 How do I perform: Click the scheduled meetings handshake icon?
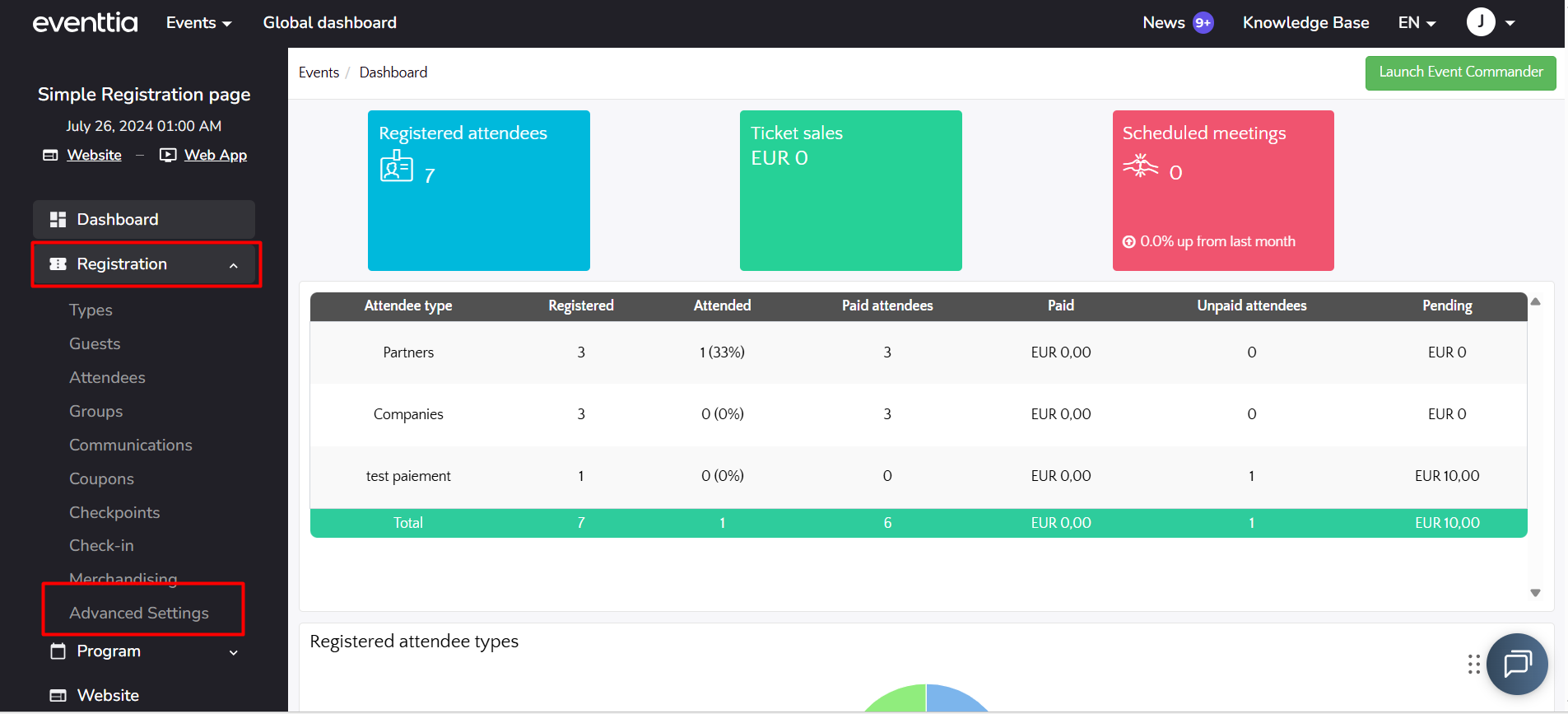pyautogui.click(x=1140, y=166)
